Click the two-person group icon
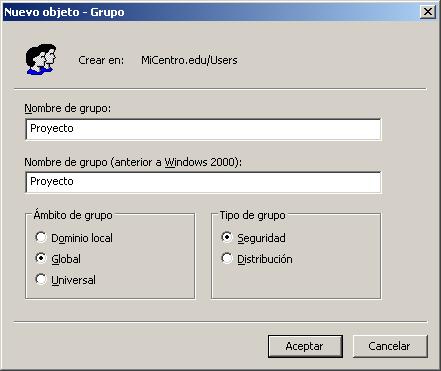 (x=41, y=59)
